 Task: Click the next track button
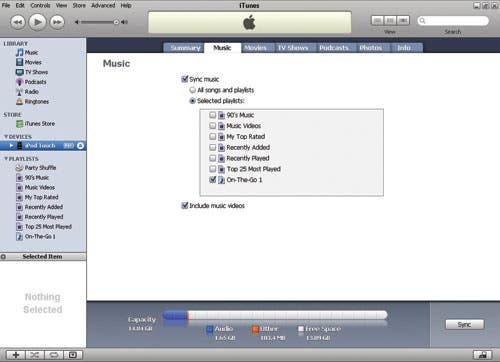click(x=57, y=22)
